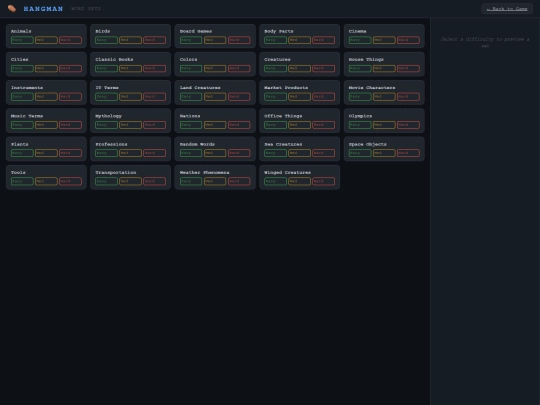This screenshot has height=405, width=540.
Task: Preview Mythology Hard set
Action: coord(155,125)
